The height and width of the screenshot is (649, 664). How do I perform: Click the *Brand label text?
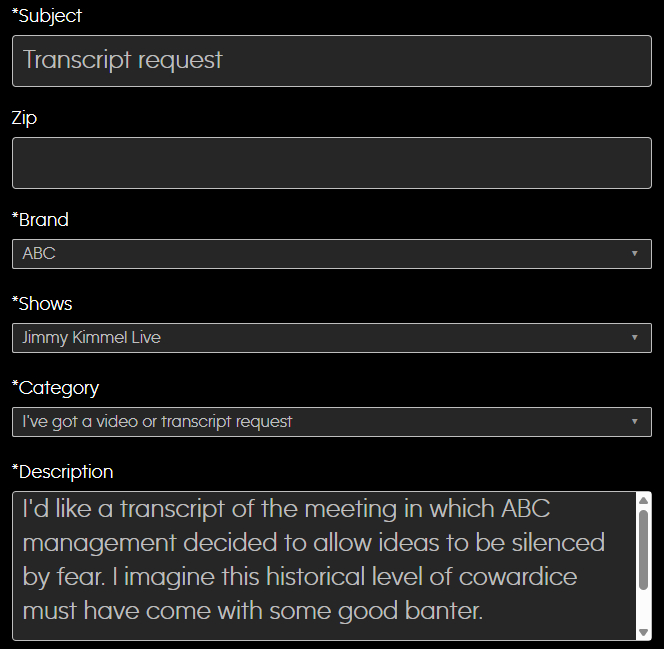tap(41, 220)
